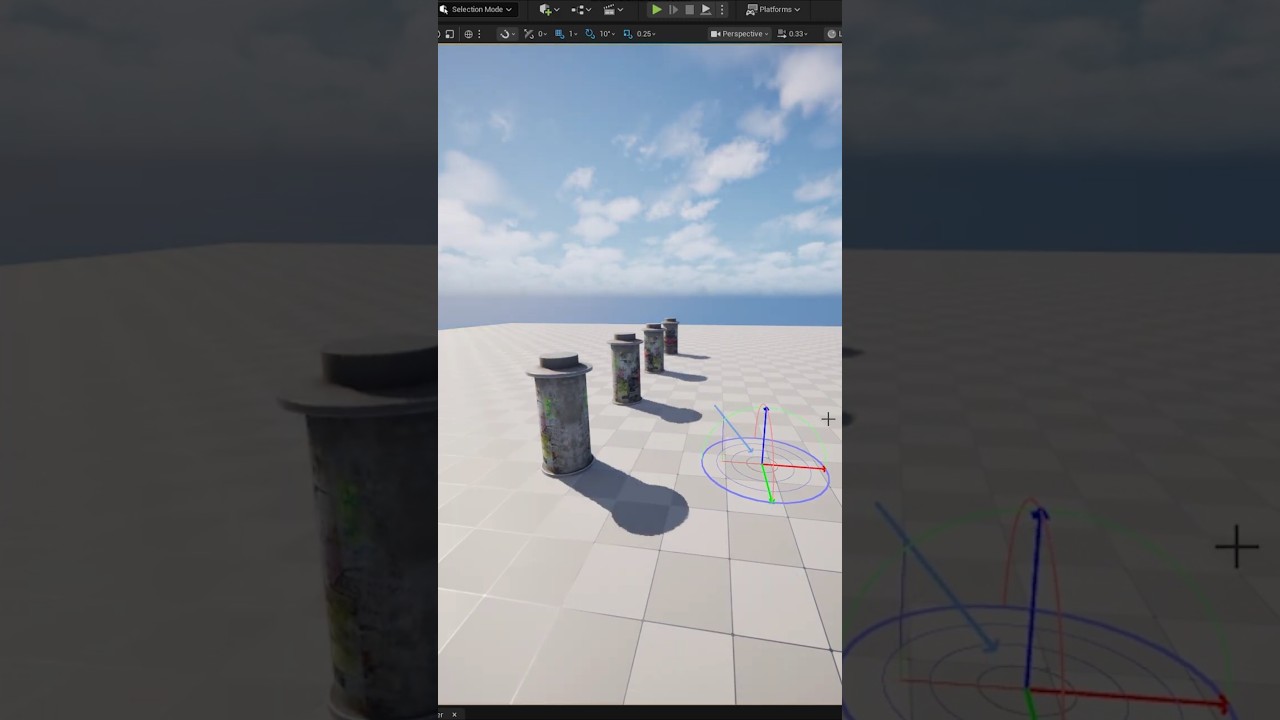
Task: Open viewport toolbar three-dot options
Action: pyautogui.click(x=479, y=34)
